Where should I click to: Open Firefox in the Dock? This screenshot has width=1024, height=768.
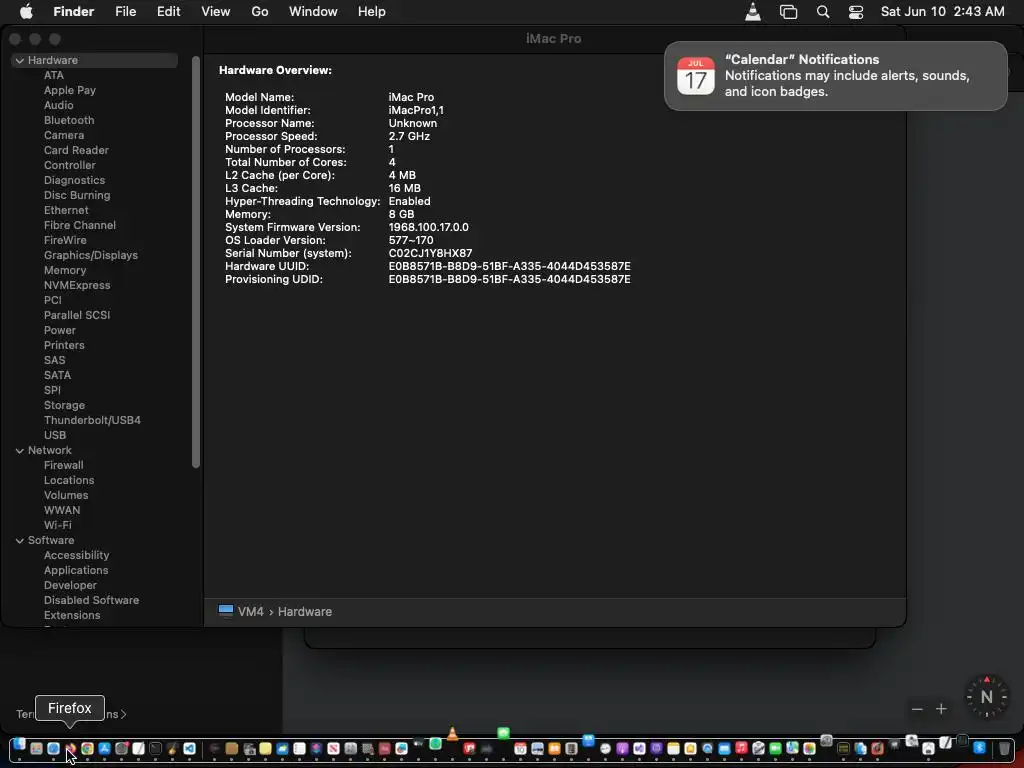(71, 748)
